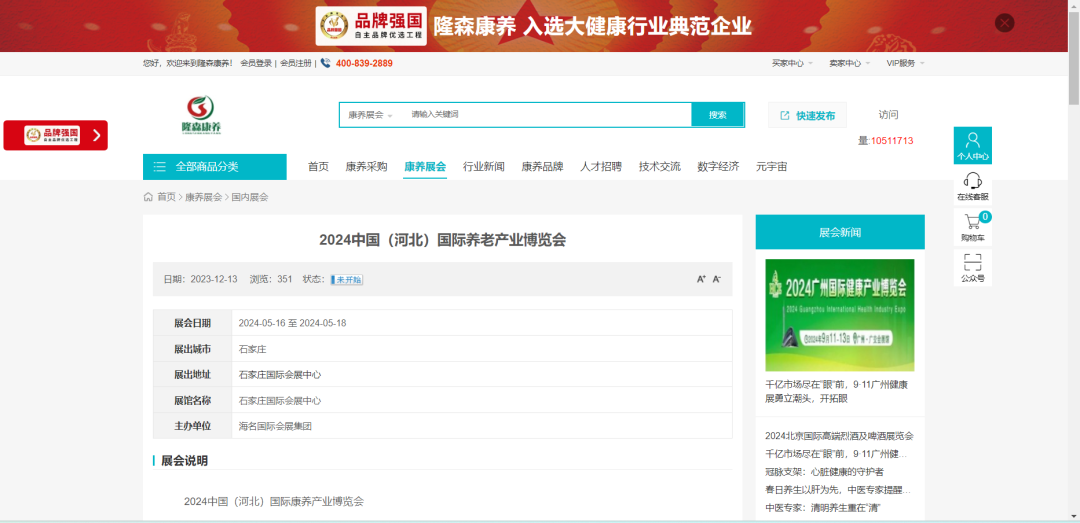Open 个人中心 from the right sidebar

pyautogui.click(x=972, y=145)
